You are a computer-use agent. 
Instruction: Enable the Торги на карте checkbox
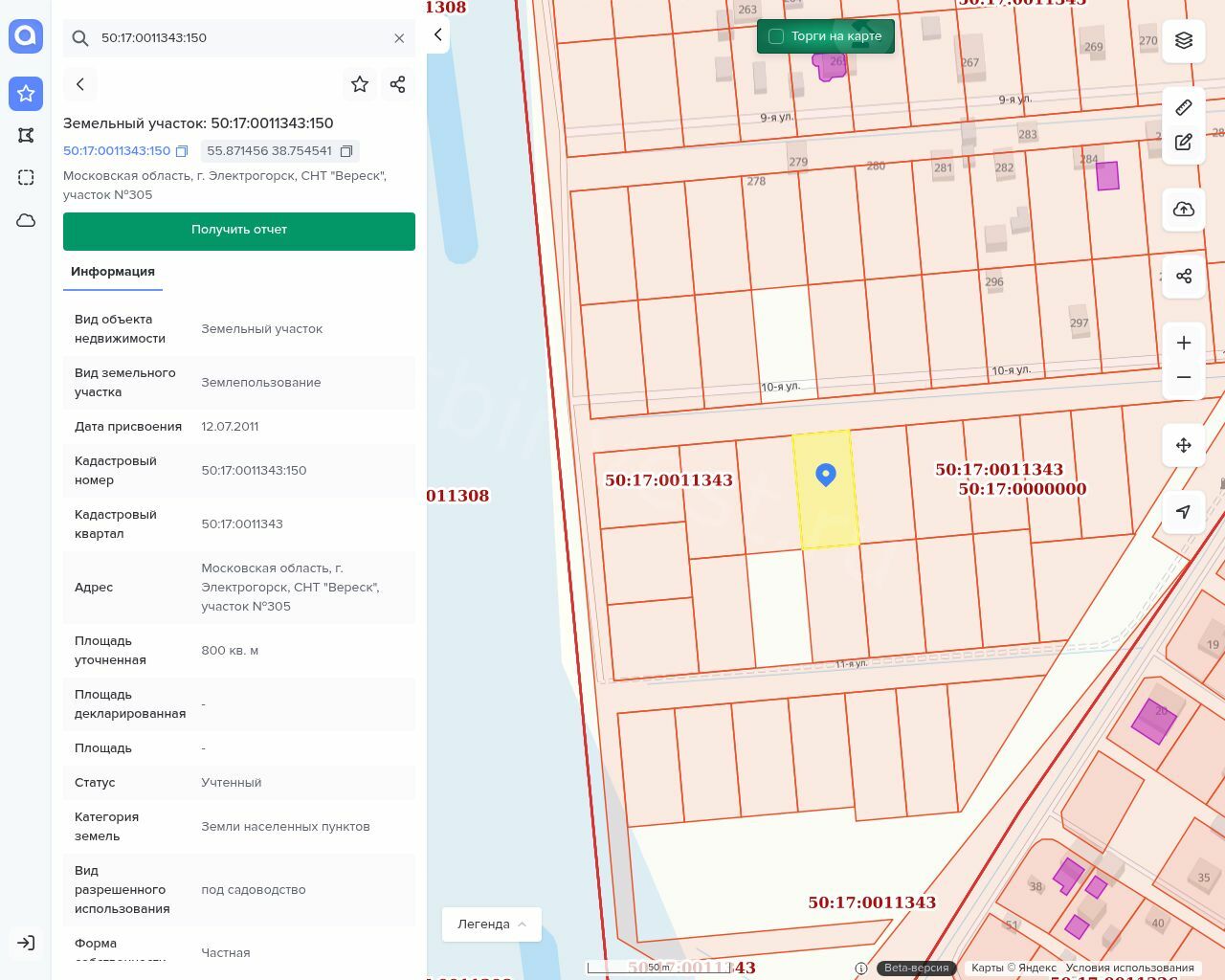pyautogui.click(x=776, y=36)
